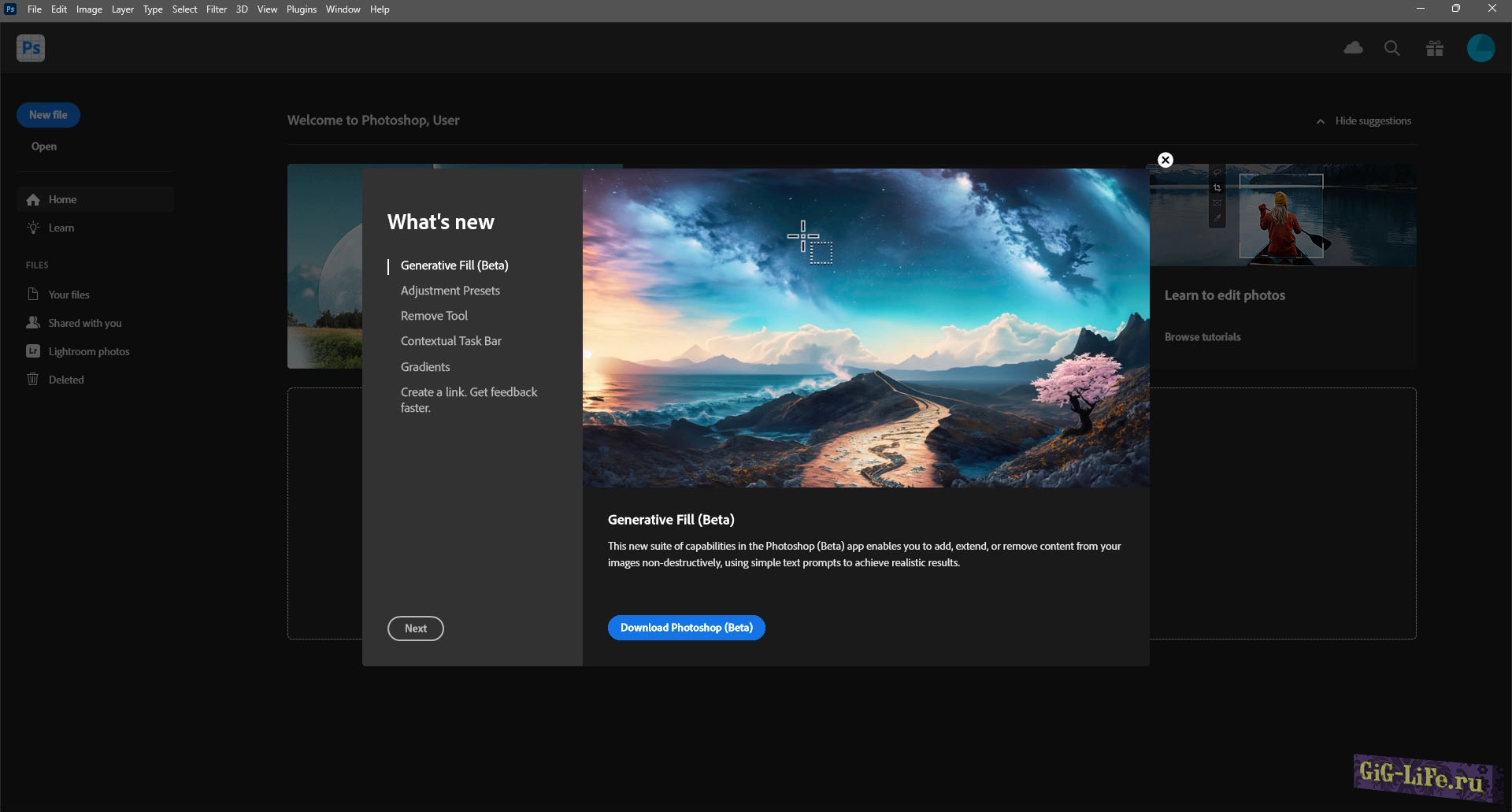Close the What's new dialog

click(x=1165, y=160)
